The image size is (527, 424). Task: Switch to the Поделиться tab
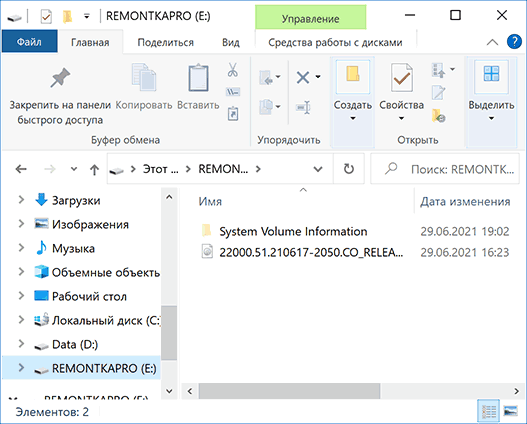pyautogui.click(x=166, y=42)
